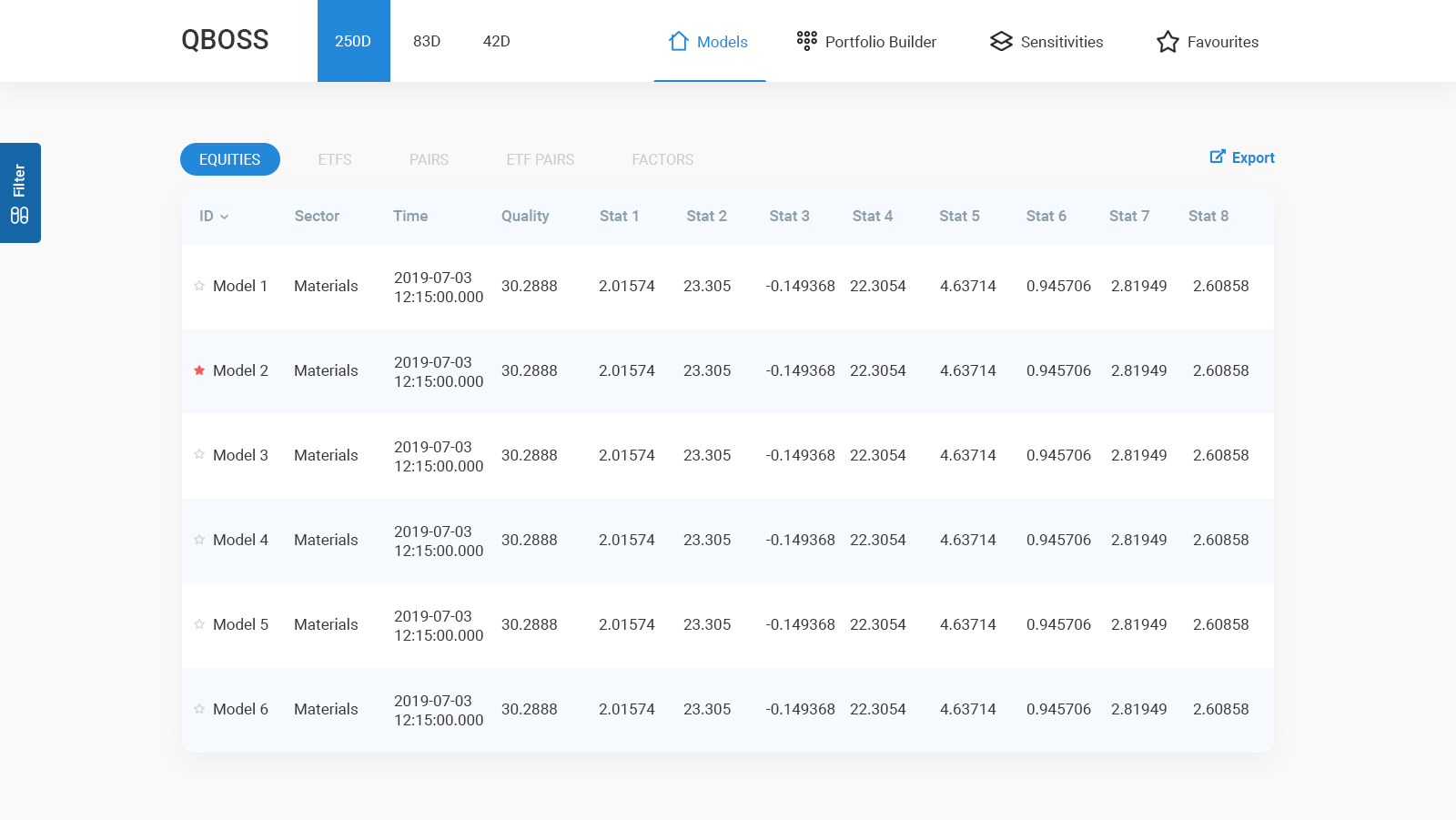Viewport: 1456px width, 820px height.
Task: Open the ETF PAIRS tab
Action: pos(541,159)
